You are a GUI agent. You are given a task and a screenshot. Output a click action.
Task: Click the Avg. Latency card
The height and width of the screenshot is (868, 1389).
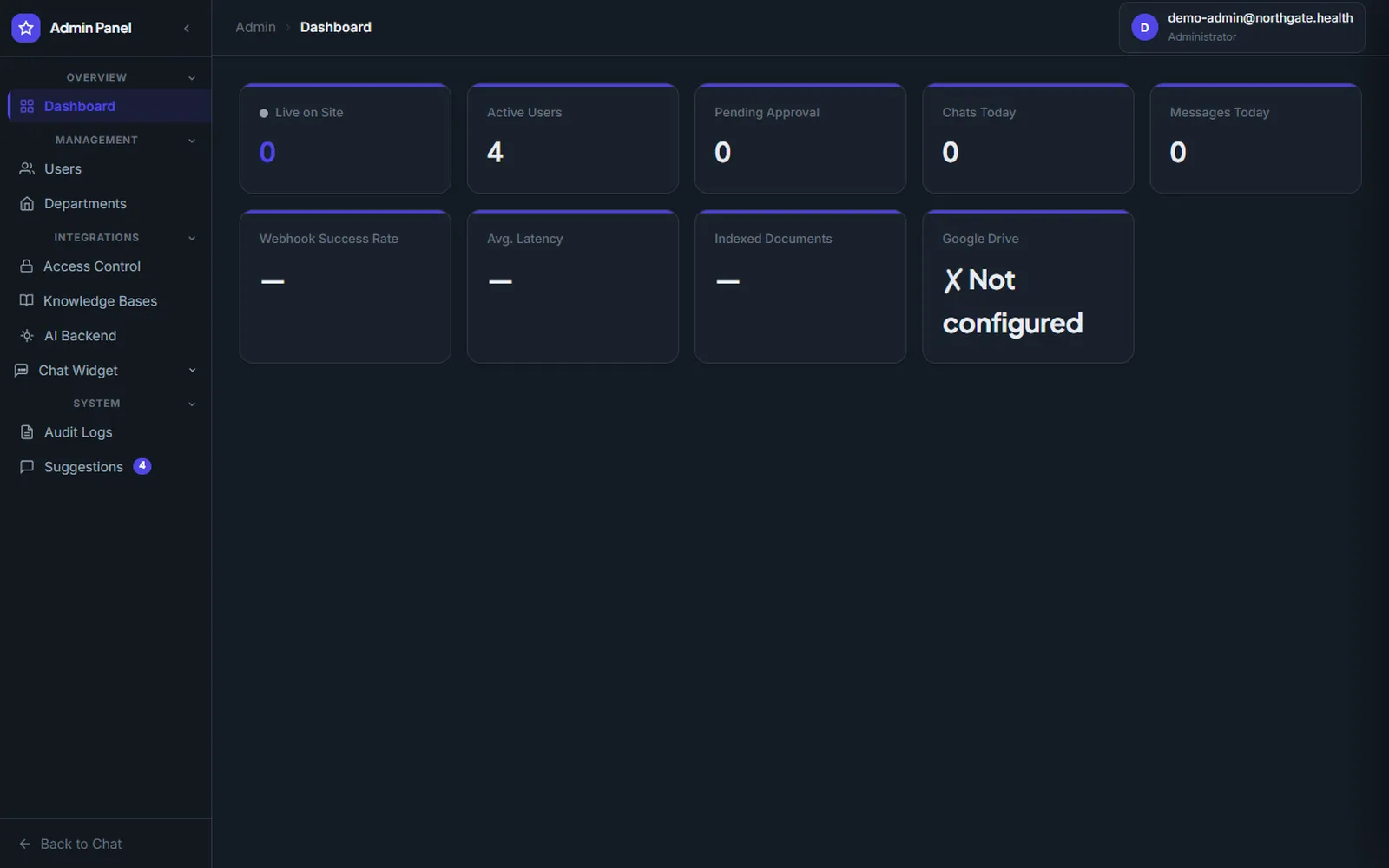(572, 286)
